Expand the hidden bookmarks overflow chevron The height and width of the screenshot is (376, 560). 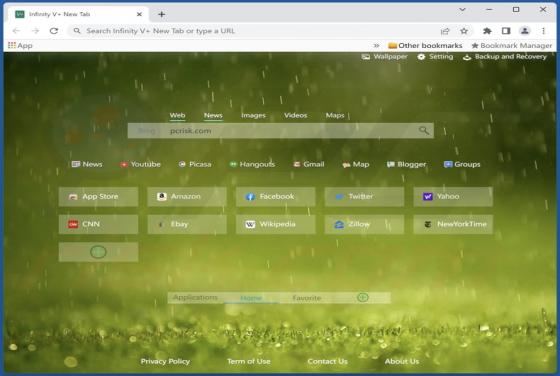376,46
